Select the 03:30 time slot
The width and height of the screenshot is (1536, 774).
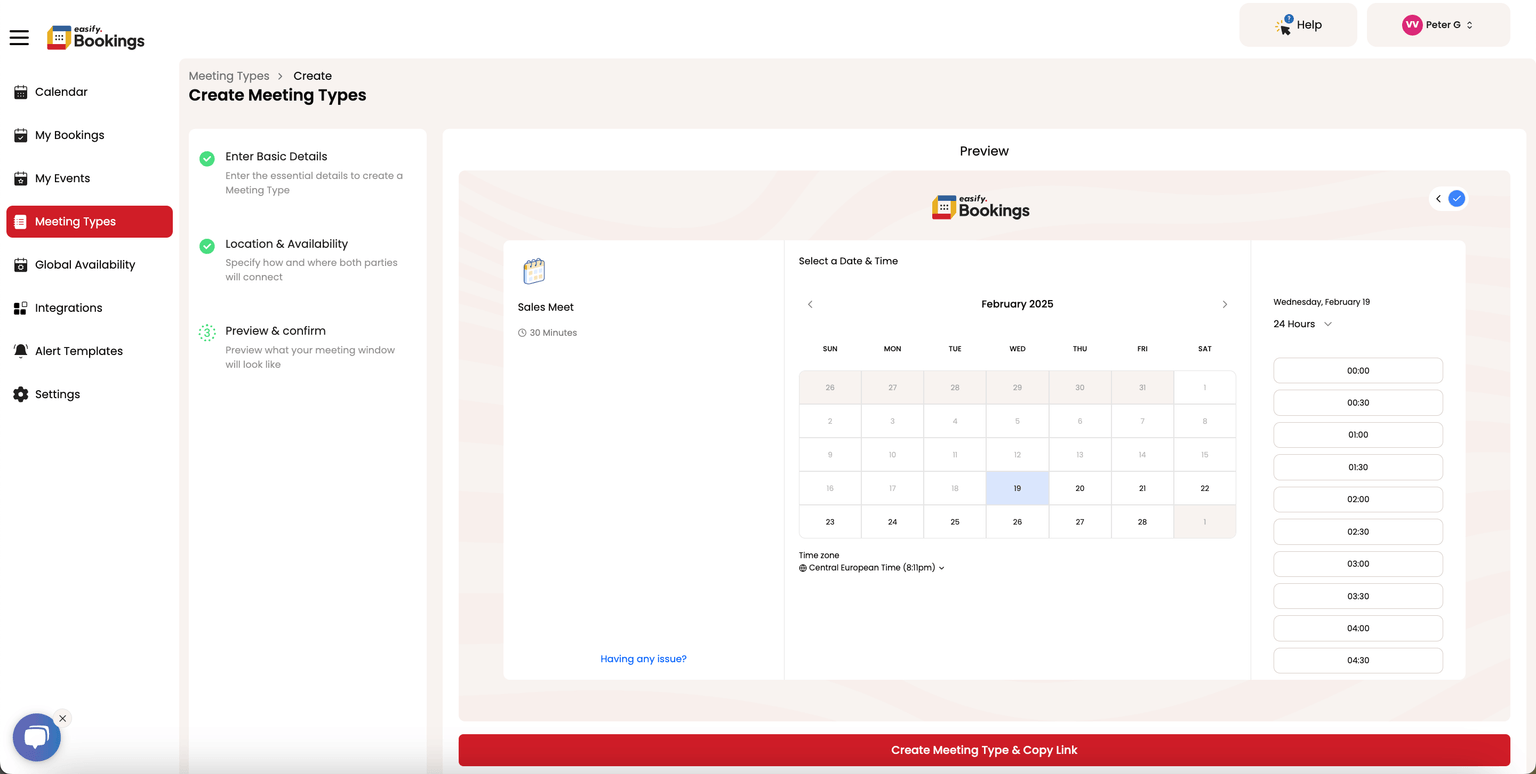coord(1358,596)
